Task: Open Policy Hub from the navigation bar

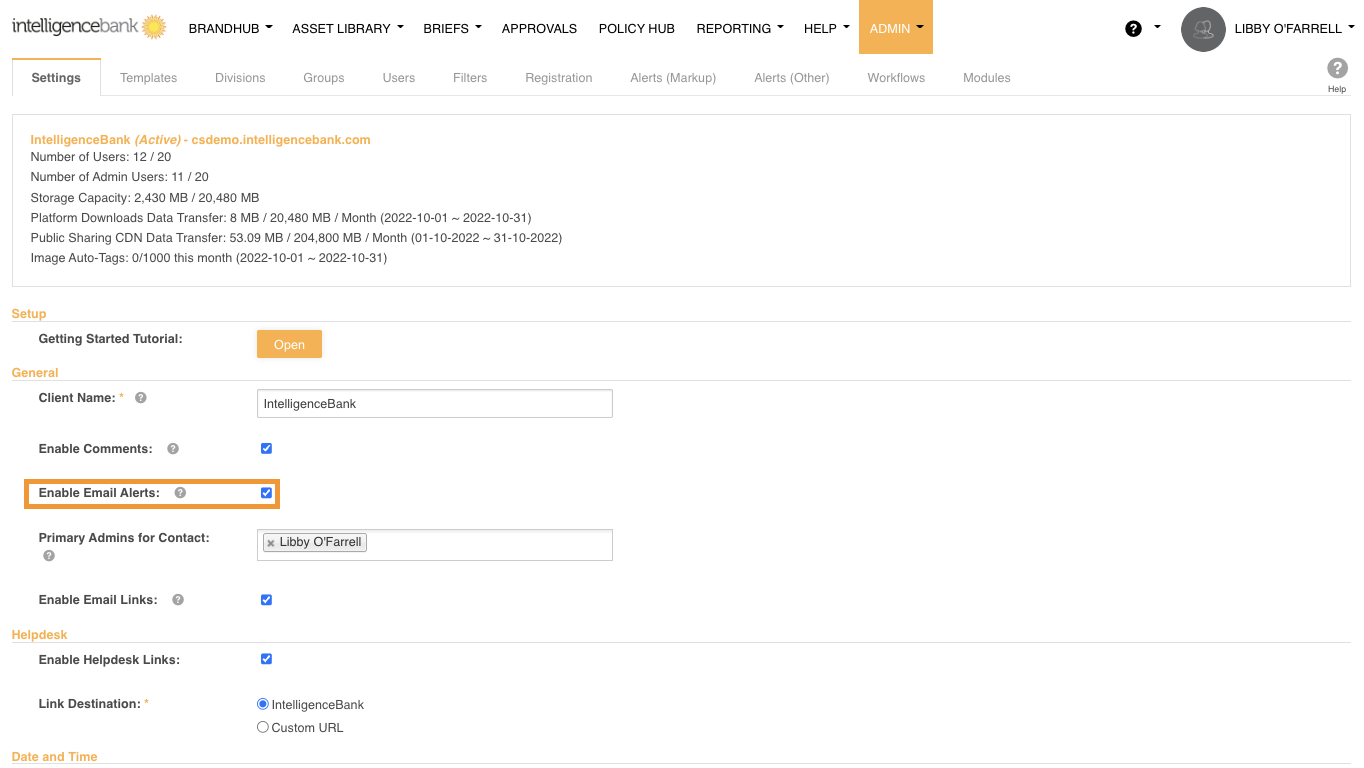Action: (x=637, y=28)
